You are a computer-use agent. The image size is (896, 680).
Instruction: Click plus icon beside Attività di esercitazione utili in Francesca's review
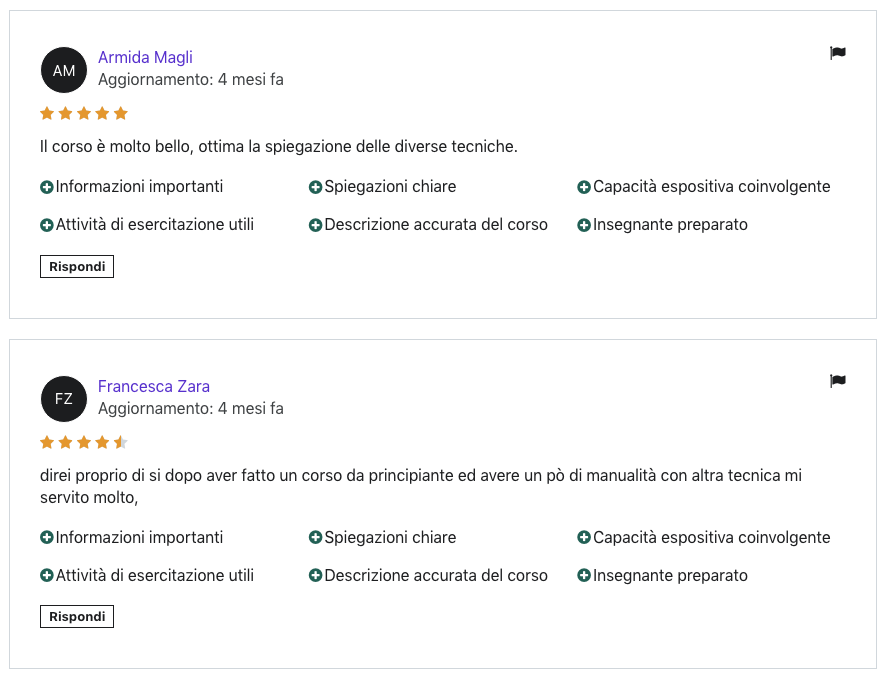point(47,576)
